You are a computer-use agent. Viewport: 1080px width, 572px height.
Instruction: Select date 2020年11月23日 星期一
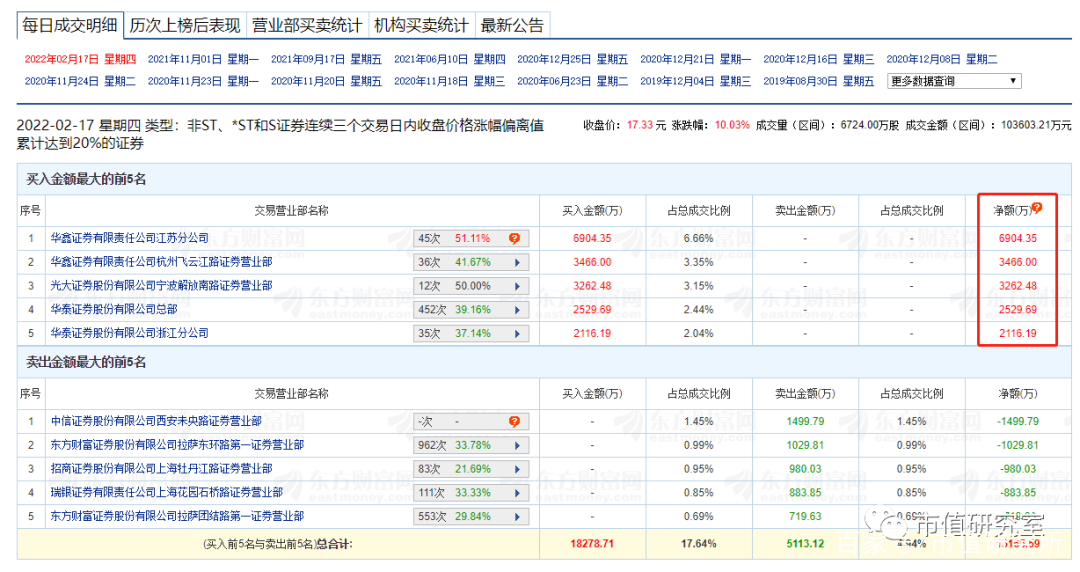coord(203,81)
